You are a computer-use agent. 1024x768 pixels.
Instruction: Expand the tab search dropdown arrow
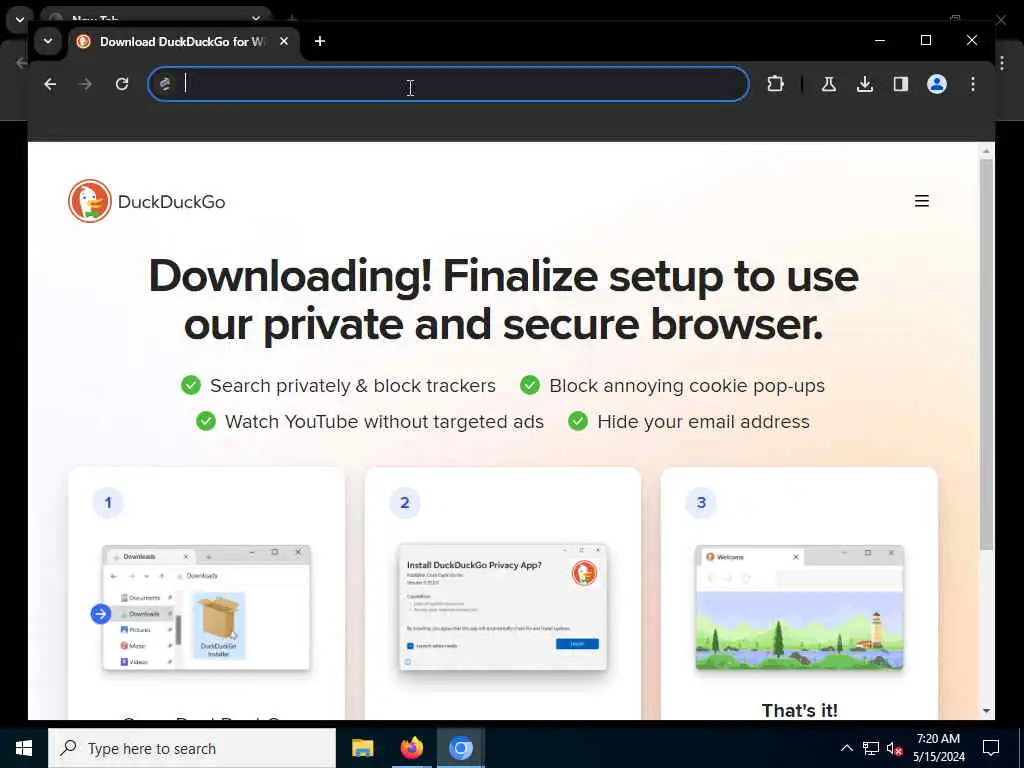[x=48, y=41]
